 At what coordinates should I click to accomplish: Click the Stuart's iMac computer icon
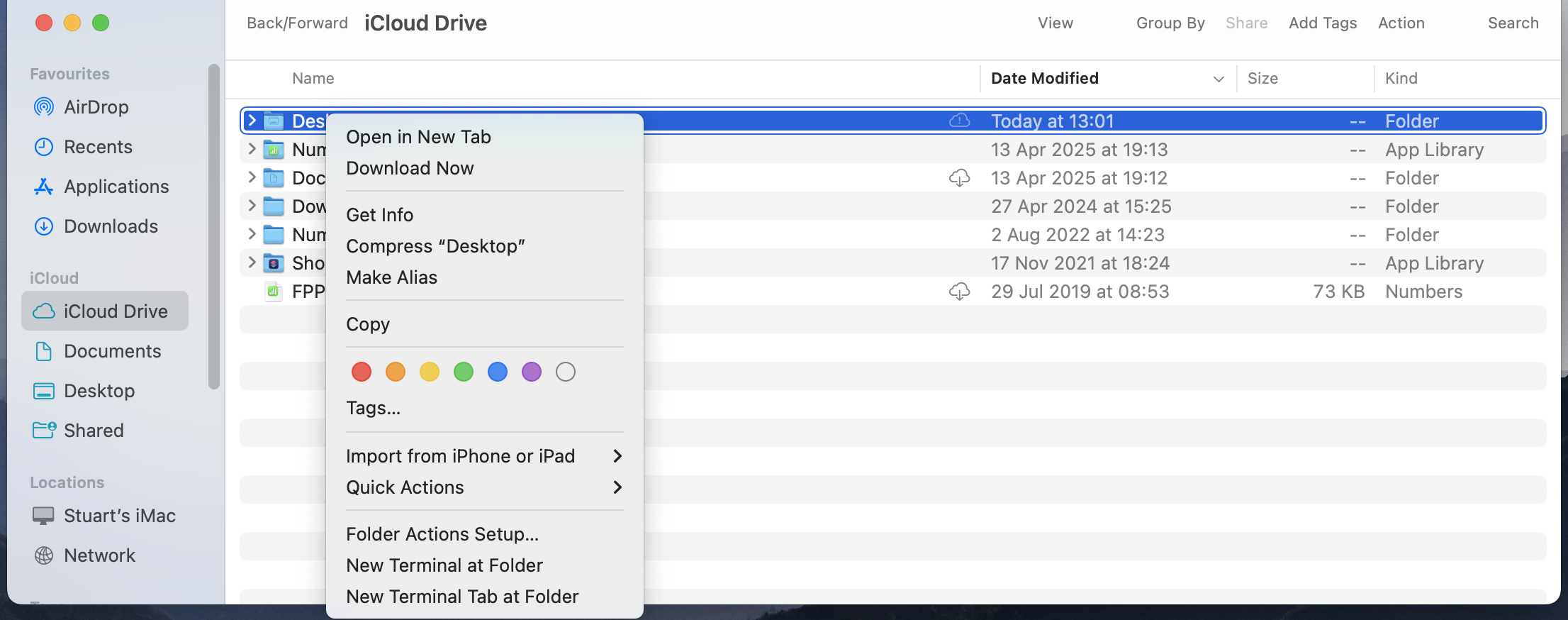point(43,516)
